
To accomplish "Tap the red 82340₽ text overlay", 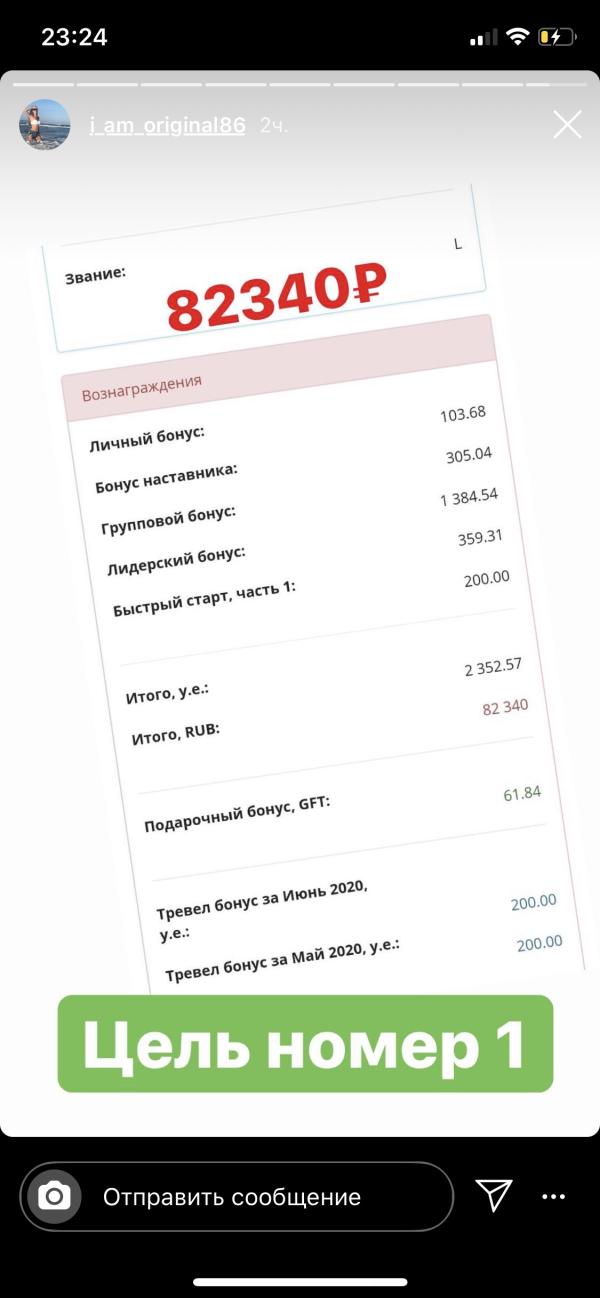I will [276, 293].
